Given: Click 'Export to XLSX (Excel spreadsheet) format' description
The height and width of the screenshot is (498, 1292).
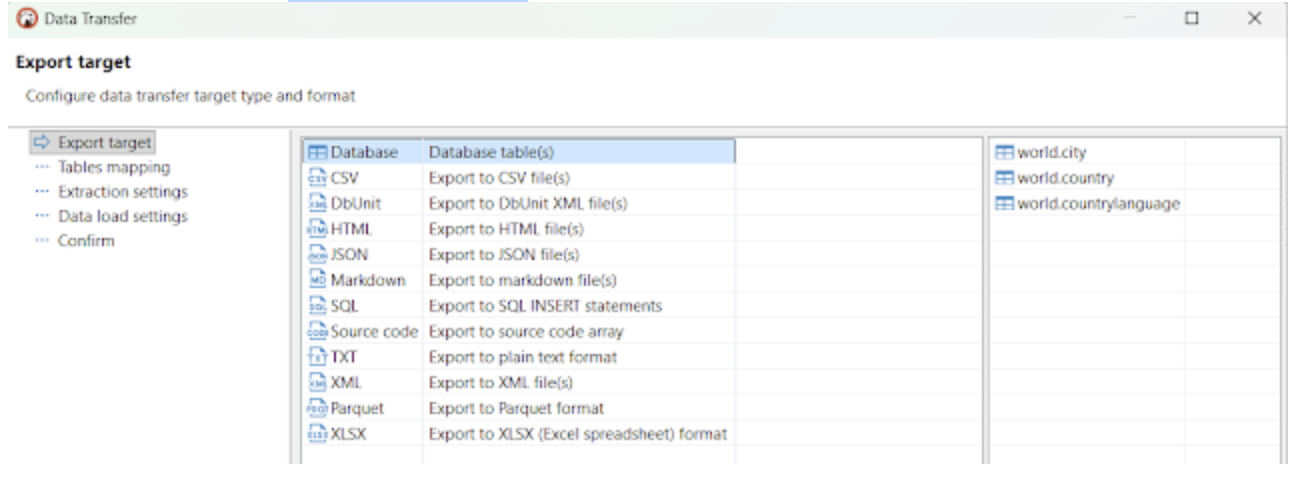Looking at the screenshot, I should (578, 434).
